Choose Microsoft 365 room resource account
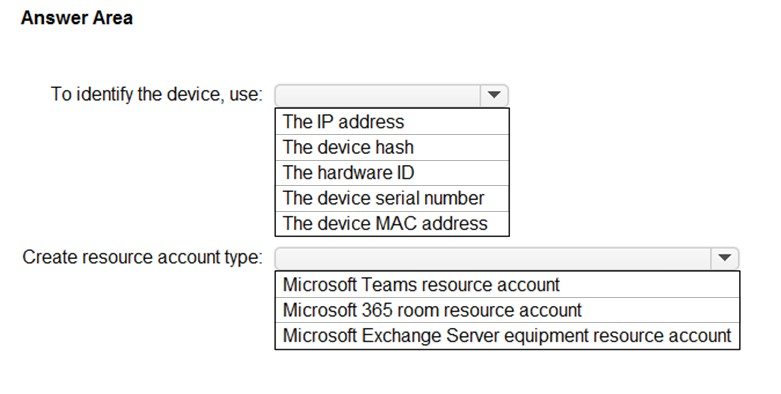This screenshot has height=394, width=781. (x=507, y=310)
